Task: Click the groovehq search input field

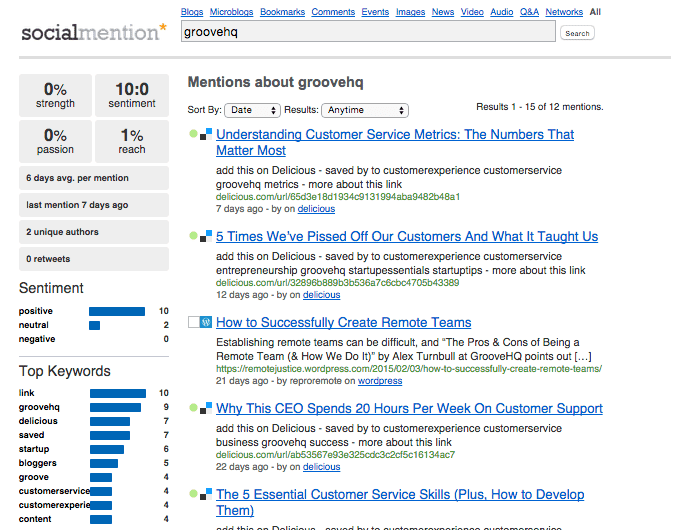Action: 367,32
